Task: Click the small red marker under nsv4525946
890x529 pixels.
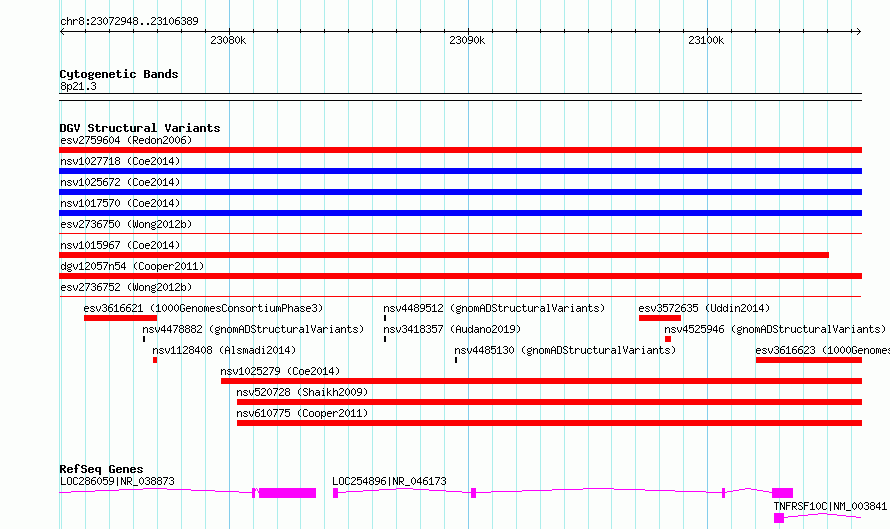Action: 668,339
